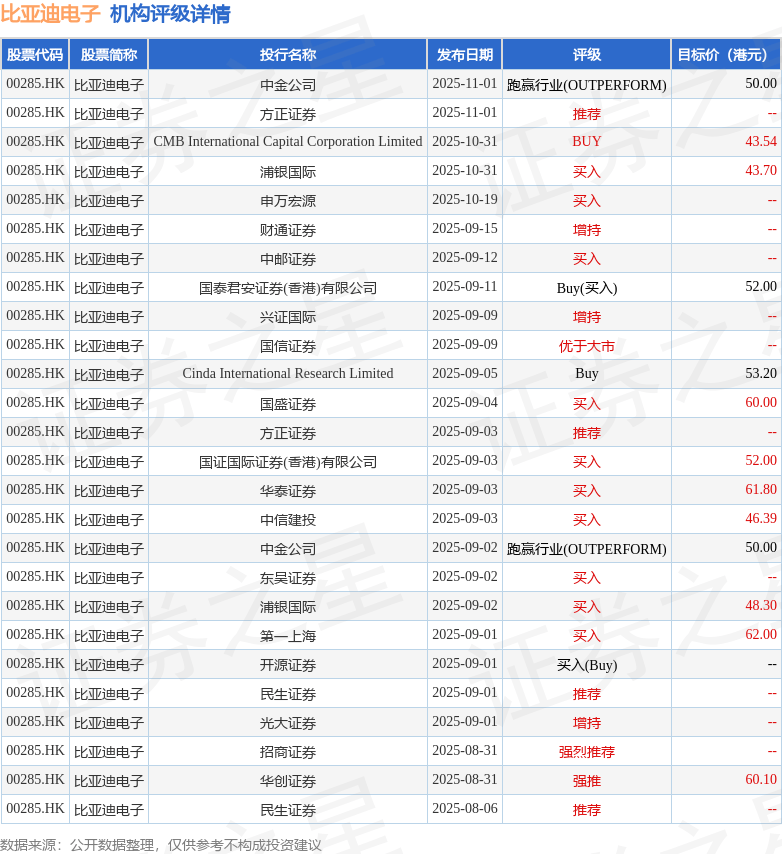This screenshot has width=782, height=854.
Task: Select 比亚迪电子 title text
Action: click(x=50, y=14)
